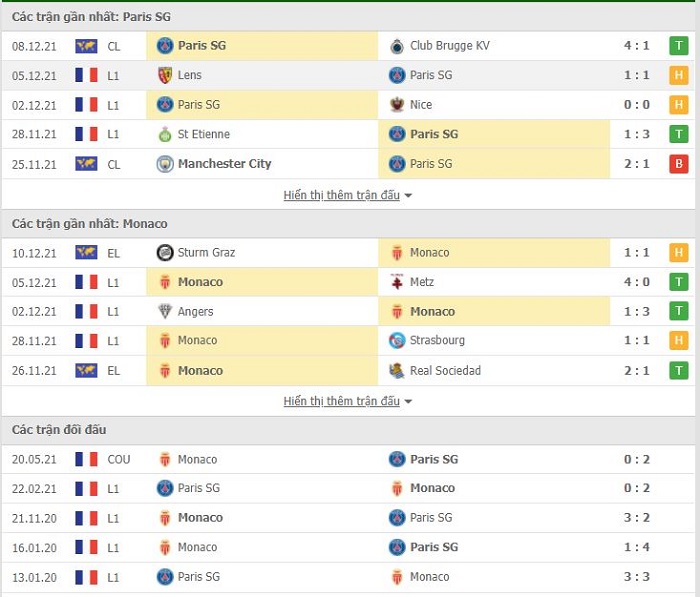Click the Club Brugge KV crest icon
The image size is (700, 597).
(x=396, y=46)
